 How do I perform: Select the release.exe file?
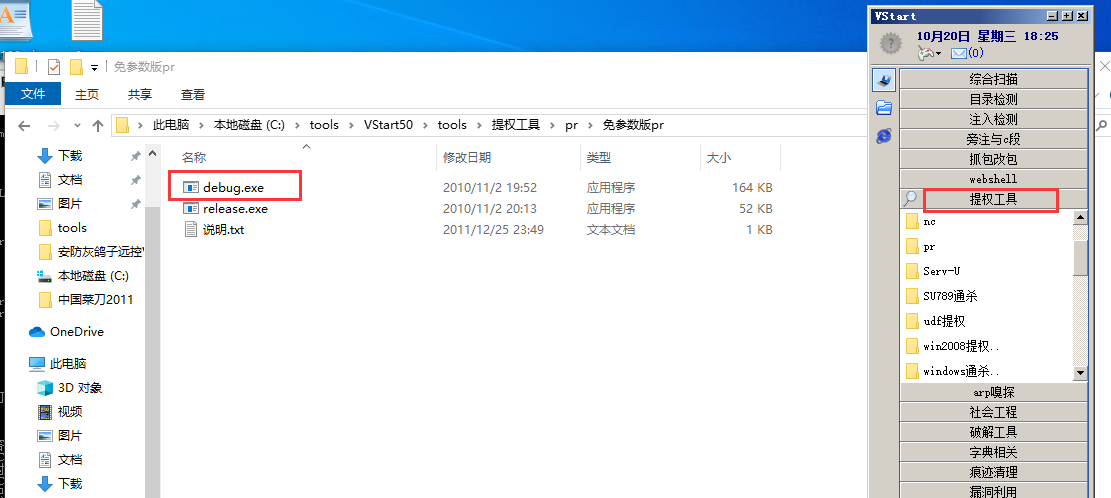tap(235, 209)
